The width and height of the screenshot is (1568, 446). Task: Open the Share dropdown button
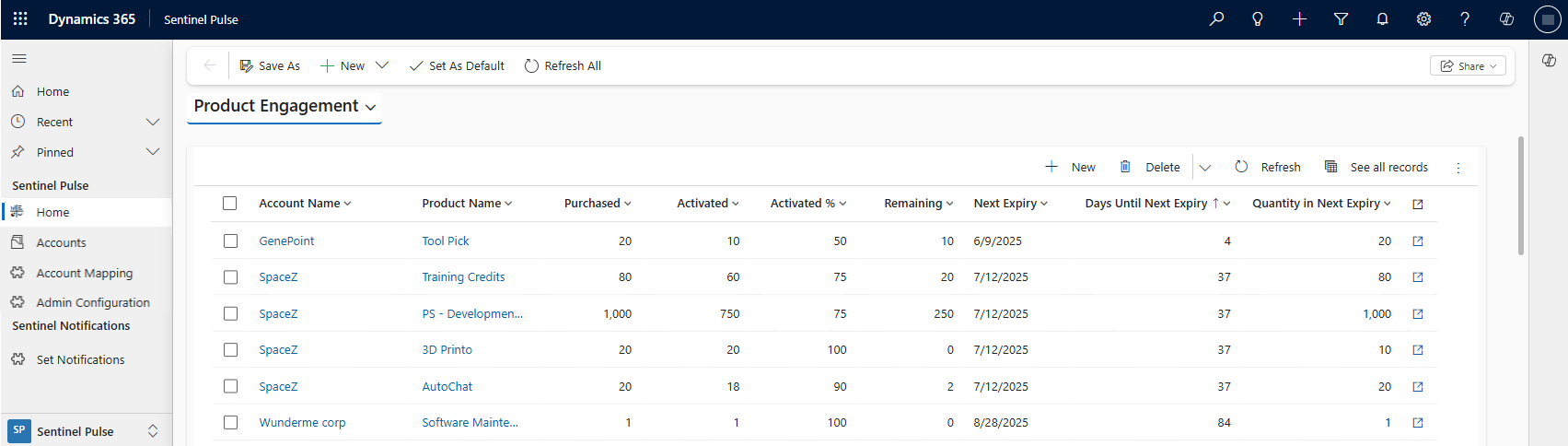coord(1468,66)
